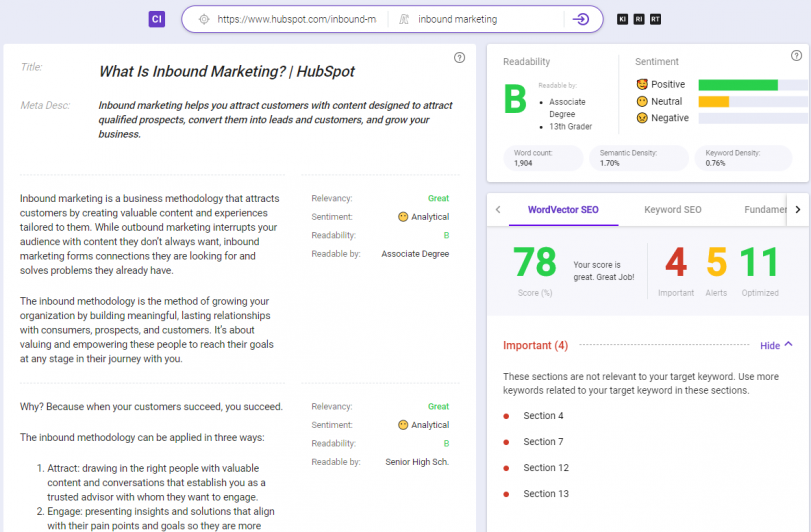Open the RI tool icon

tap(639, 19)
